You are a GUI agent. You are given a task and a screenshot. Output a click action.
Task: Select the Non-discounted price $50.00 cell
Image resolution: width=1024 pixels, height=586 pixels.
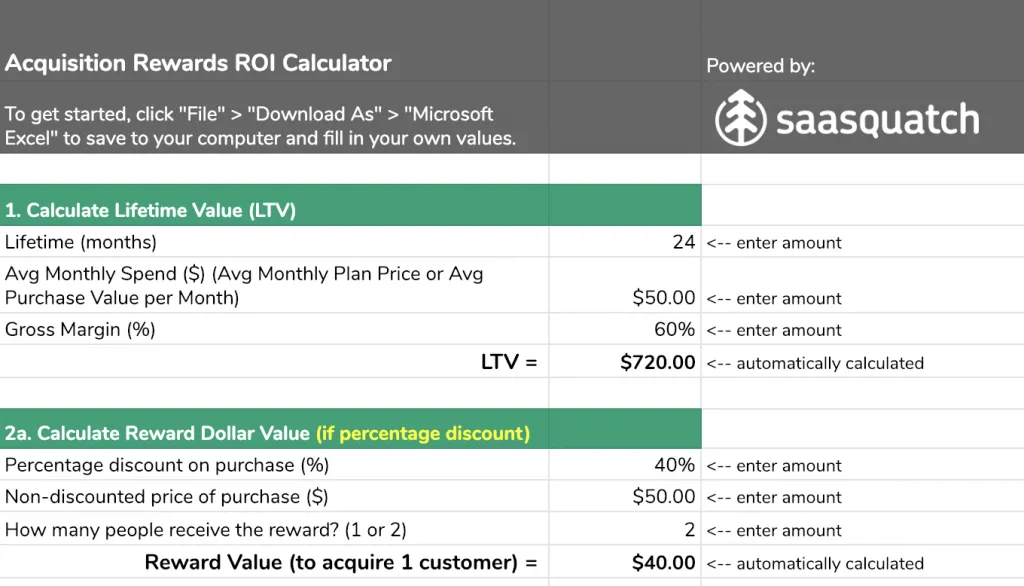tap(625, 496)
